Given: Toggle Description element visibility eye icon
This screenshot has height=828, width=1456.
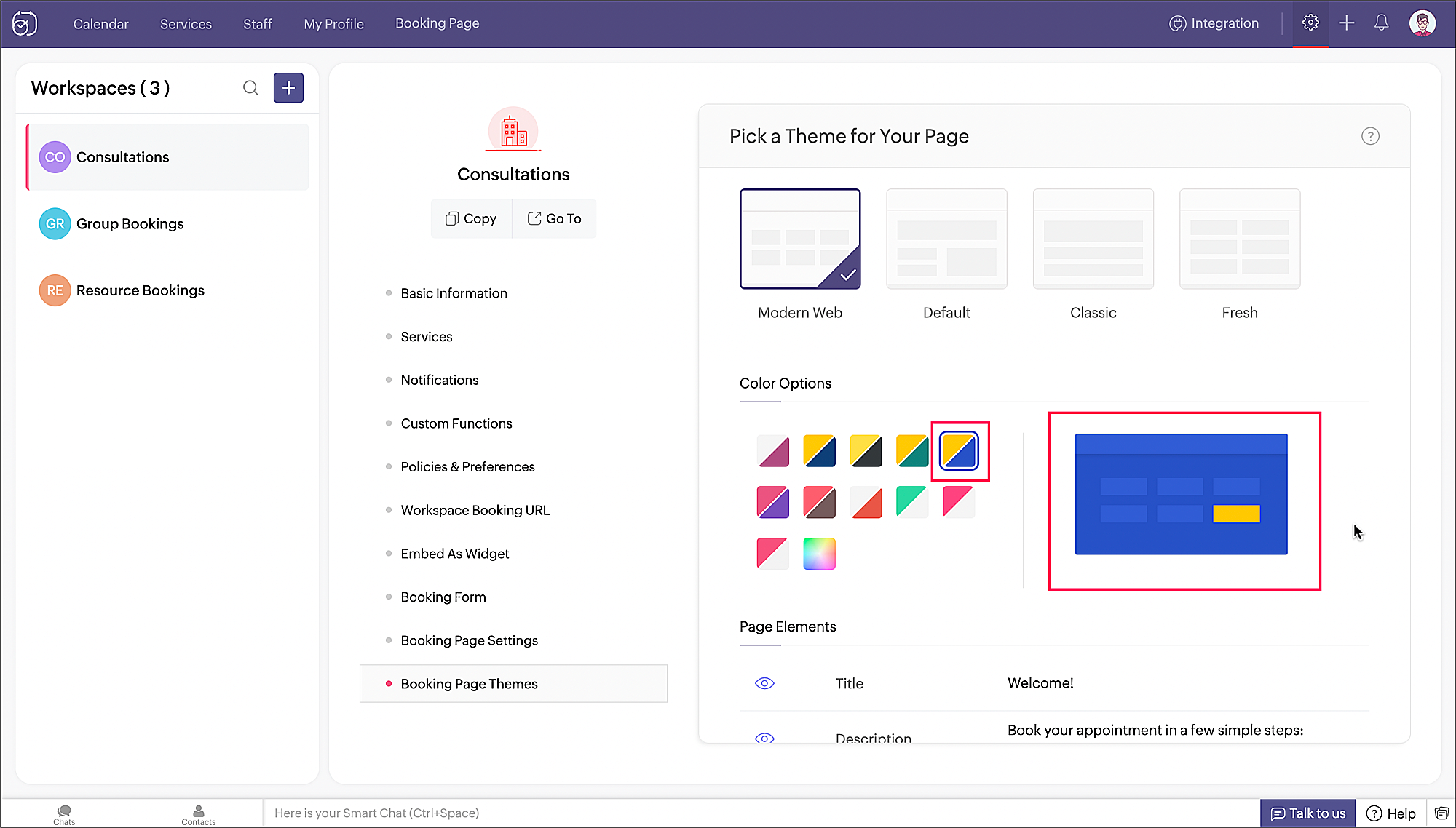Looking at the screenshot, I should point(764,737).
